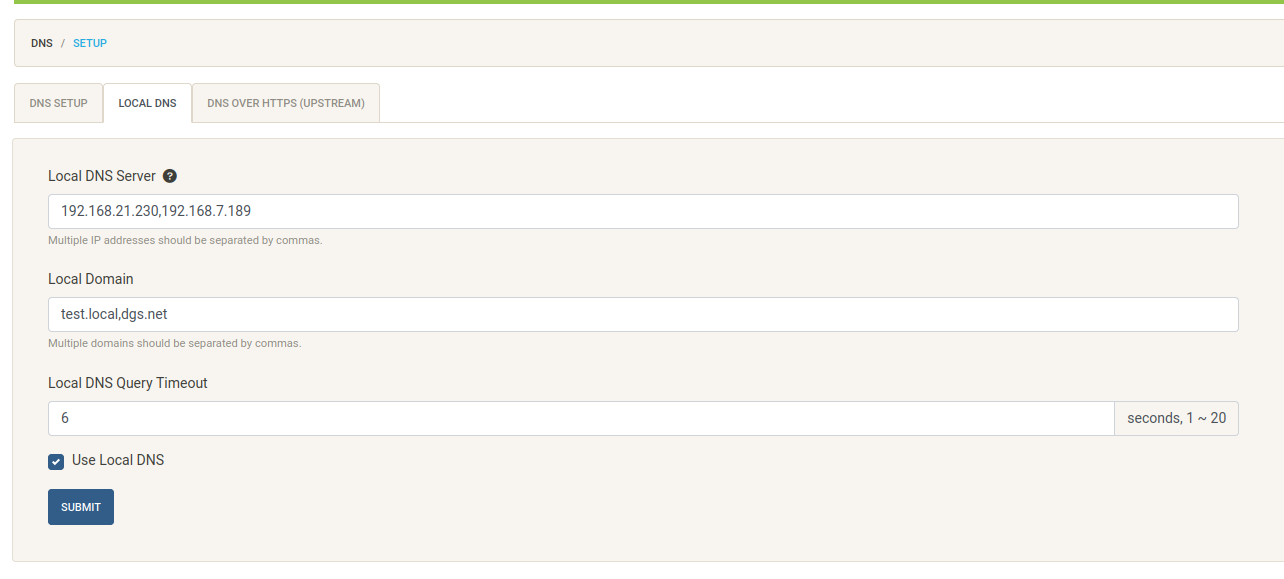Switch to the DNS Setup tab
This screenshot has width=1284, height=579.
[58, 103]
